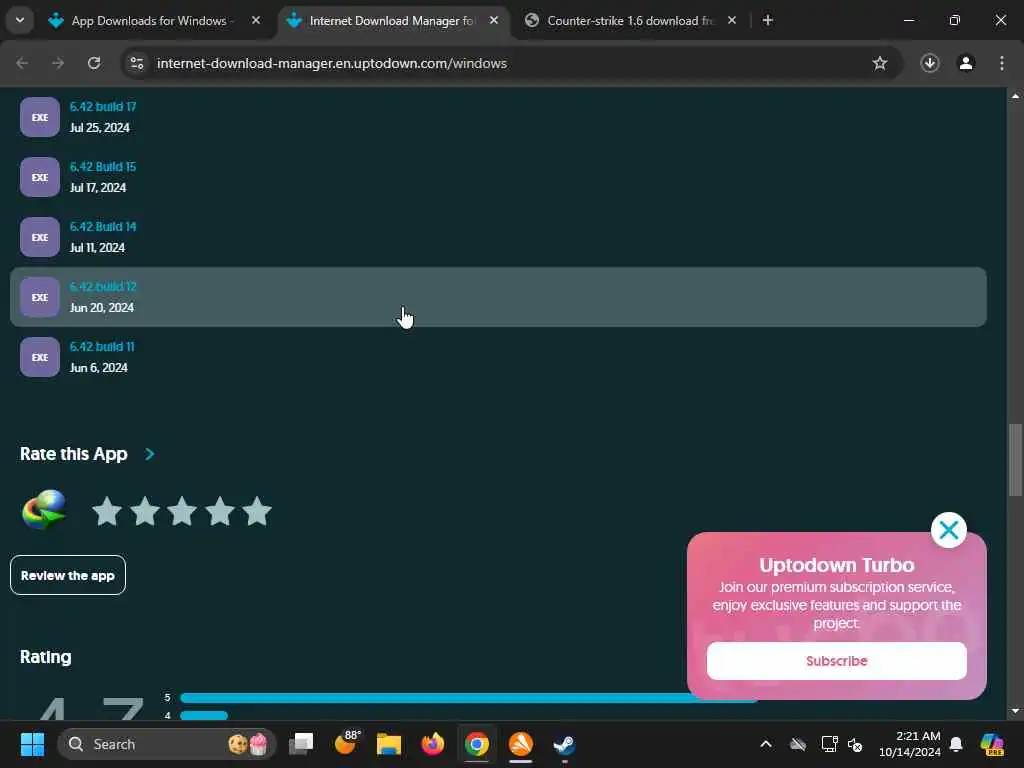Open notifications bell in taskbar
The width and height of the screenshot is (1024, 768).
coord(956,744)
